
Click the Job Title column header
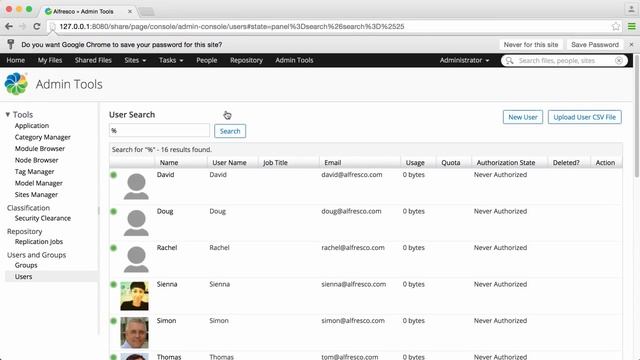point(275,162)
